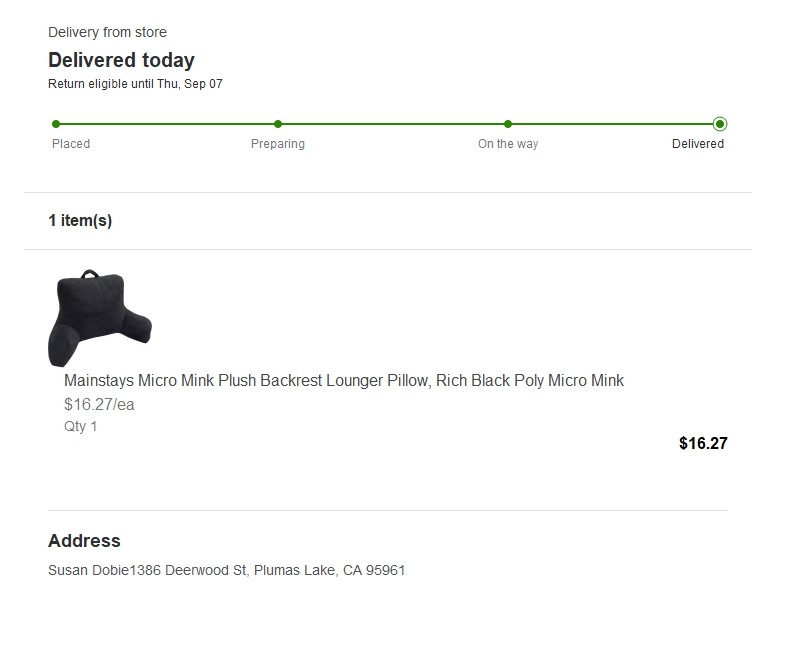The height and width of the screenshot is (646, 800).
Task: Click the Address section heading
Action: (x=84, y=541)
